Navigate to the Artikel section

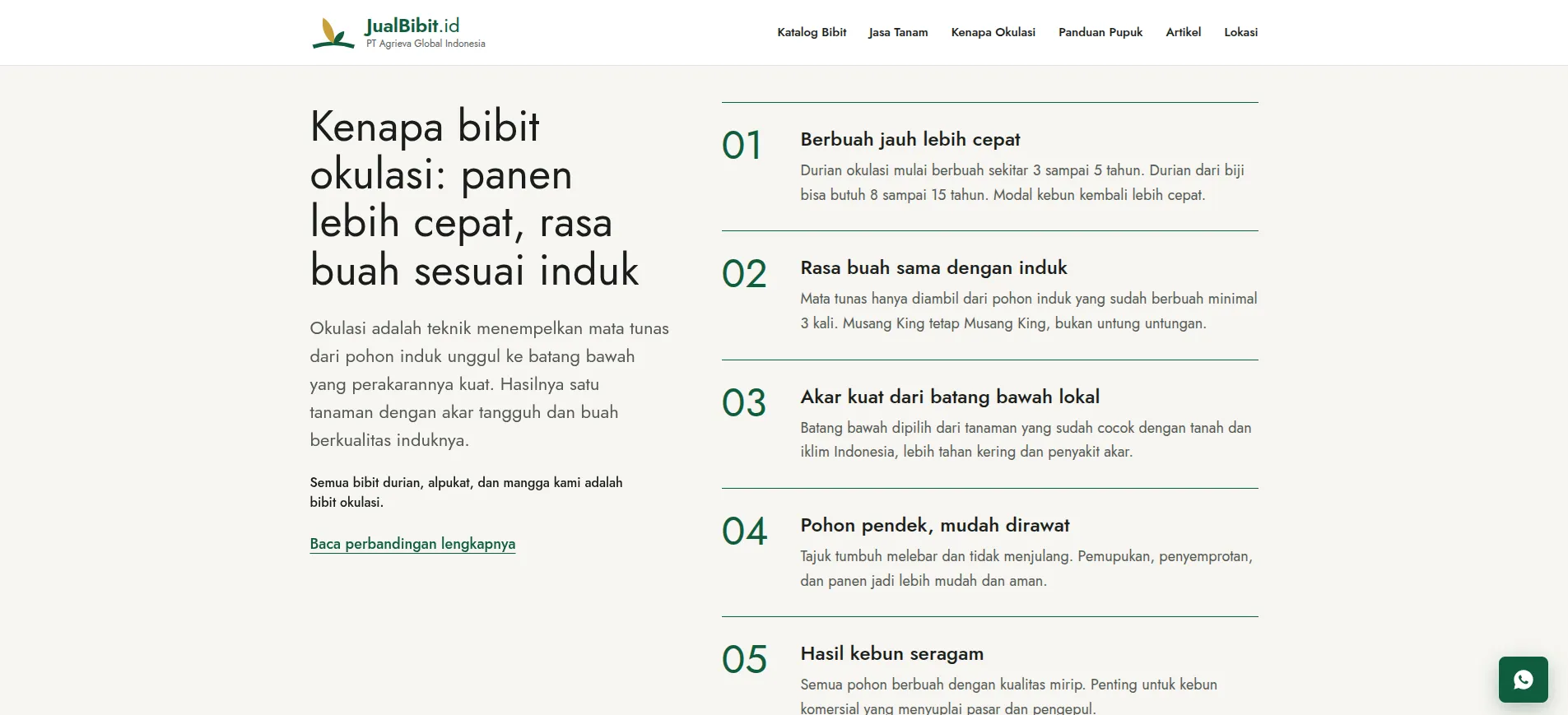click(x=1183, y=32)
